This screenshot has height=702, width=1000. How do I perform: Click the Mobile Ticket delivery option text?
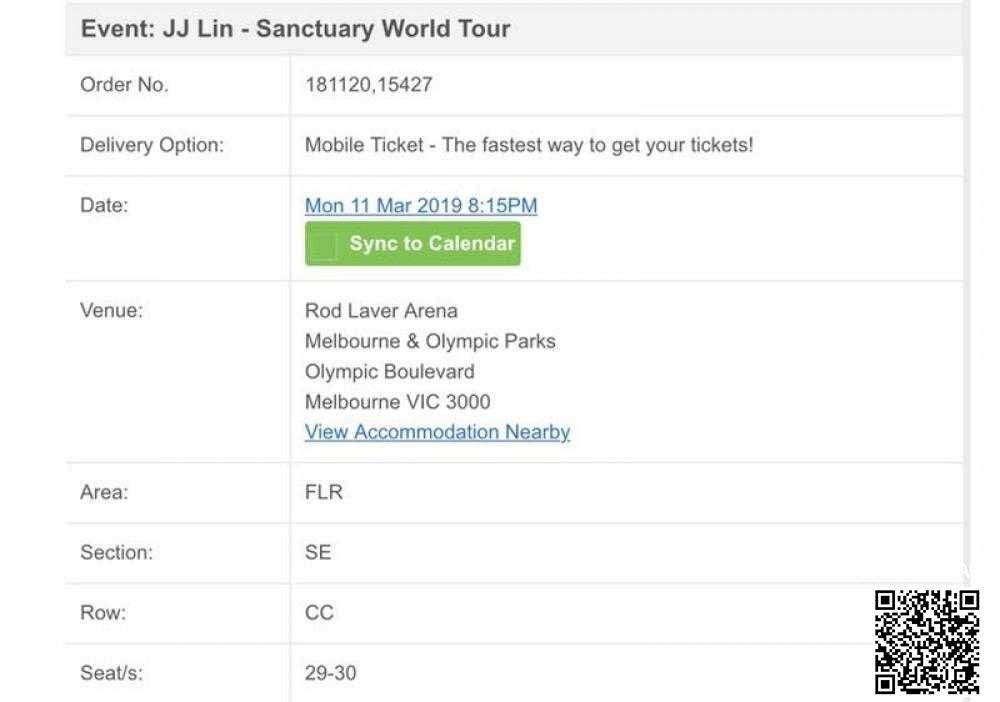[x=529, y=145]
